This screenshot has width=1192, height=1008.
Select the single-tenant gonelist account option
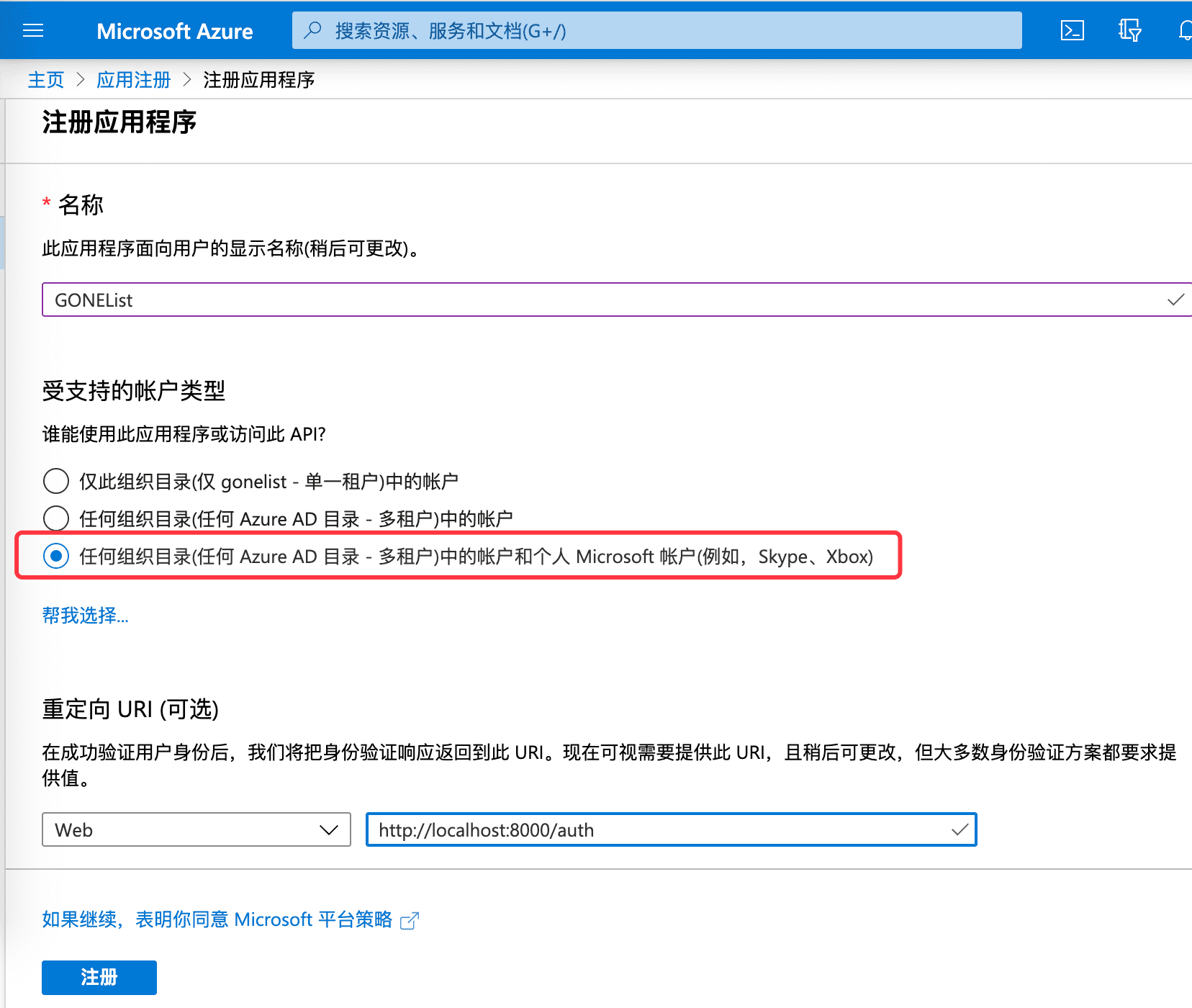pos(56,481)
